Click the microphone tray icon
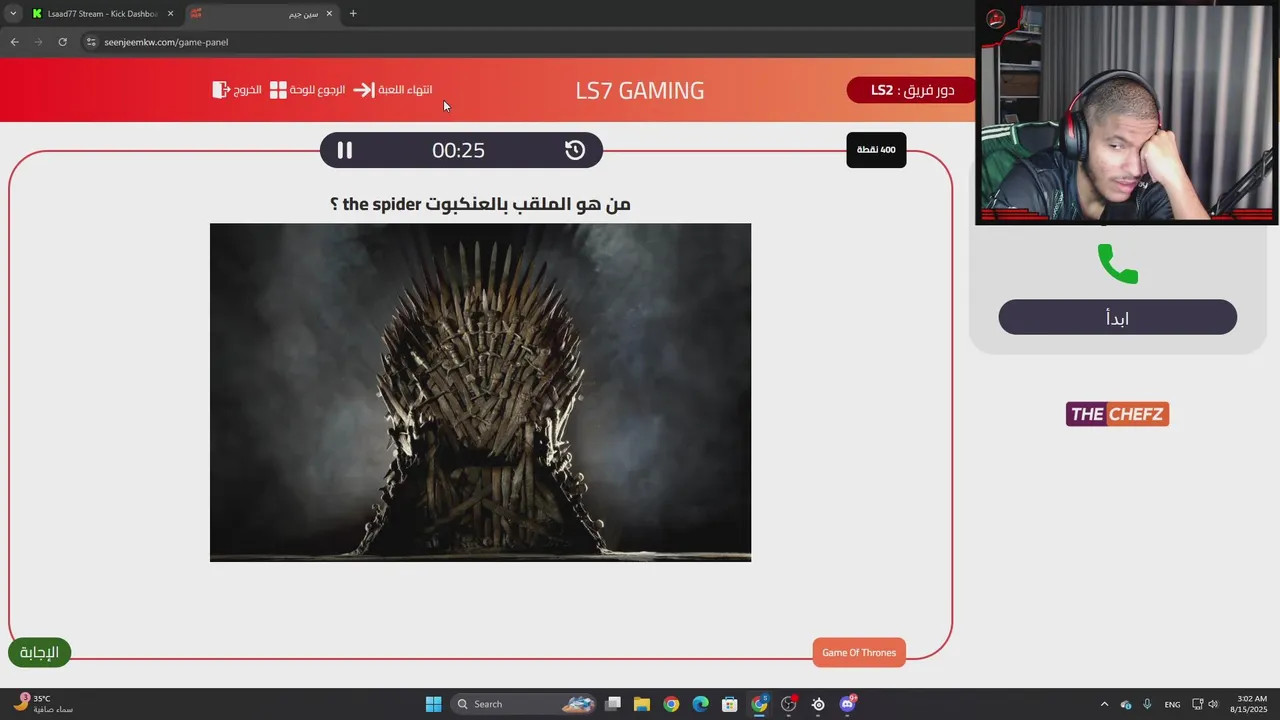The width and height of the screenshot is (1280, 720). [1147, 704]
